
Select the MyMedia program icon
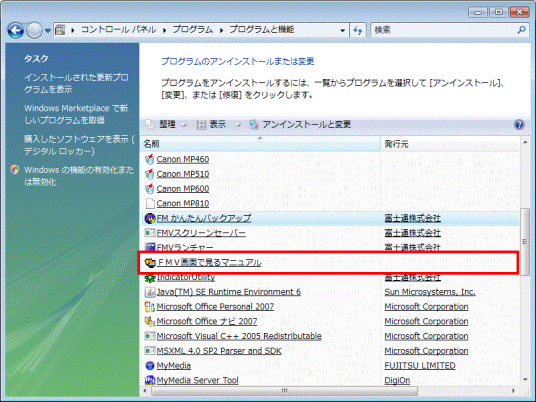[150, 365]
